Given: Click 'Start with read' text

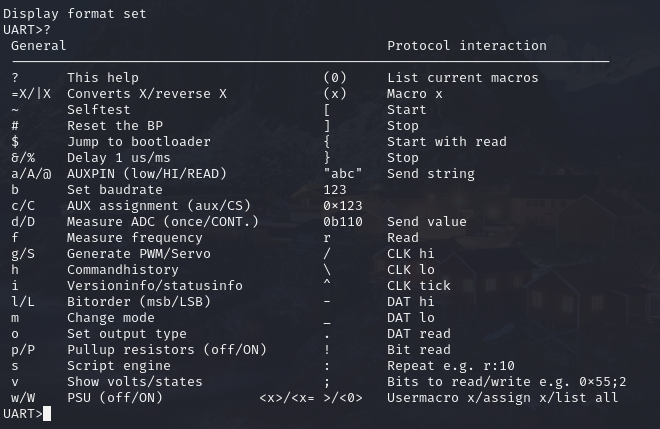Looking at the screenshot, I should point(446,141).
